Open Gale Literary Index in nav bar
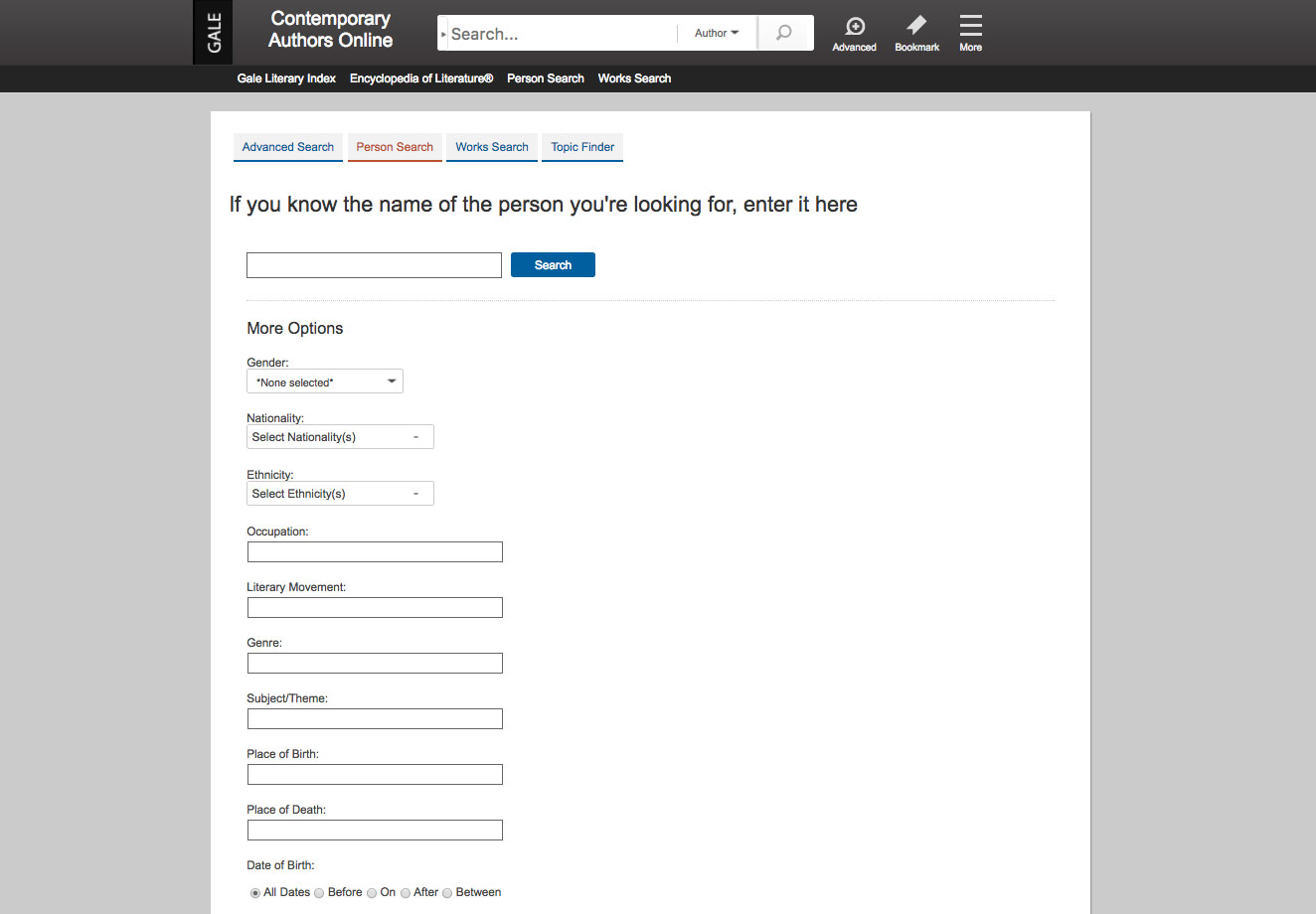1316x914 pixels. click(286, 78)
